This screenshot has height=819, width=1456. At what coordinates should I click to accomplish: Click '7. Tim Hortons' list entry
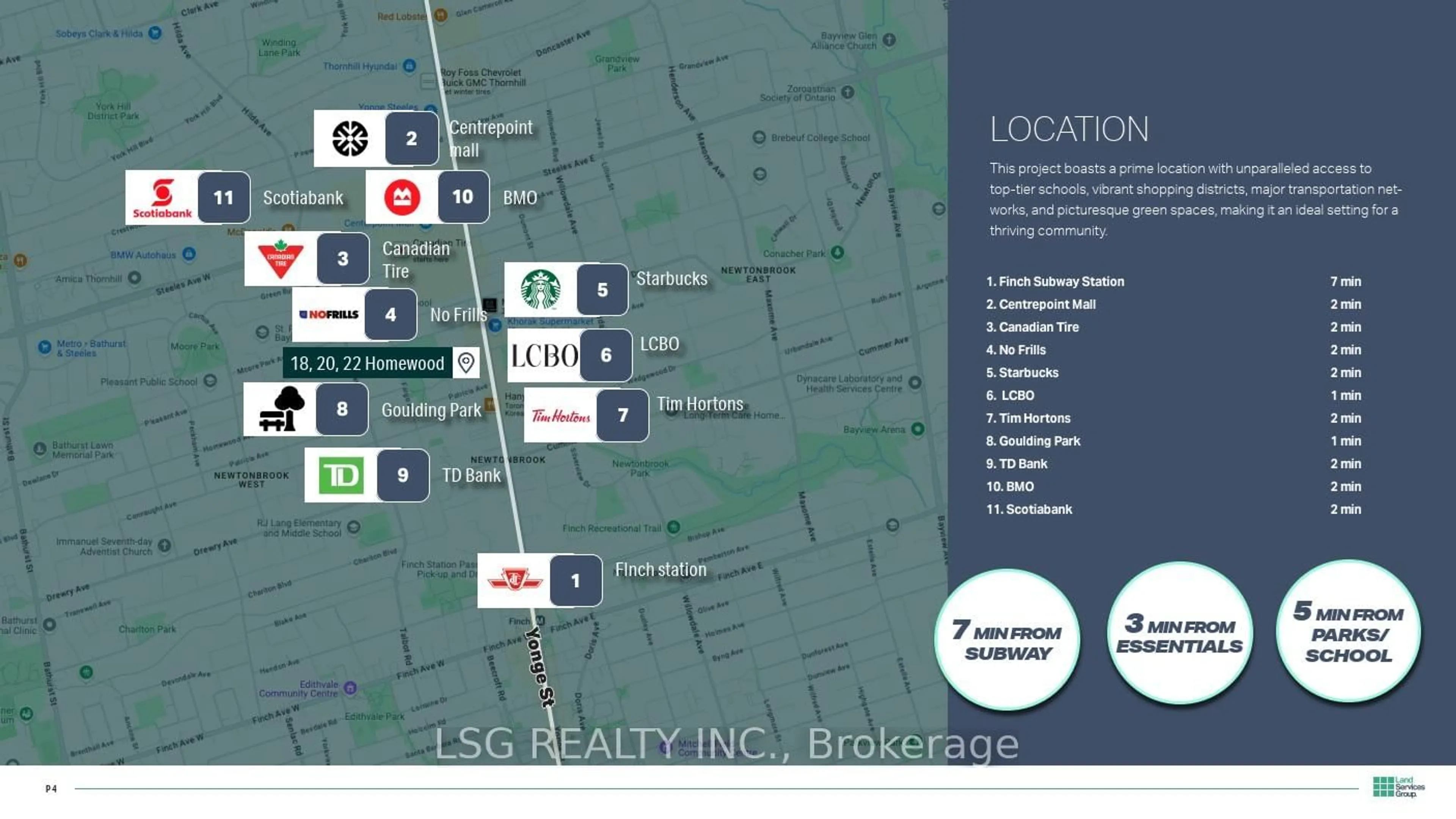(x=1029, y=418)
